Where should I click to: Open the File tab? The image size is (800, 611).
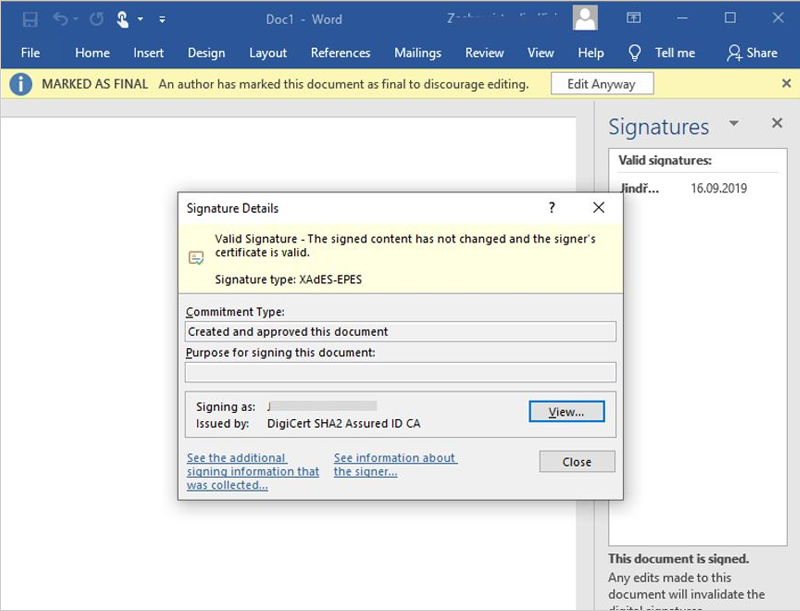(30, 53)
